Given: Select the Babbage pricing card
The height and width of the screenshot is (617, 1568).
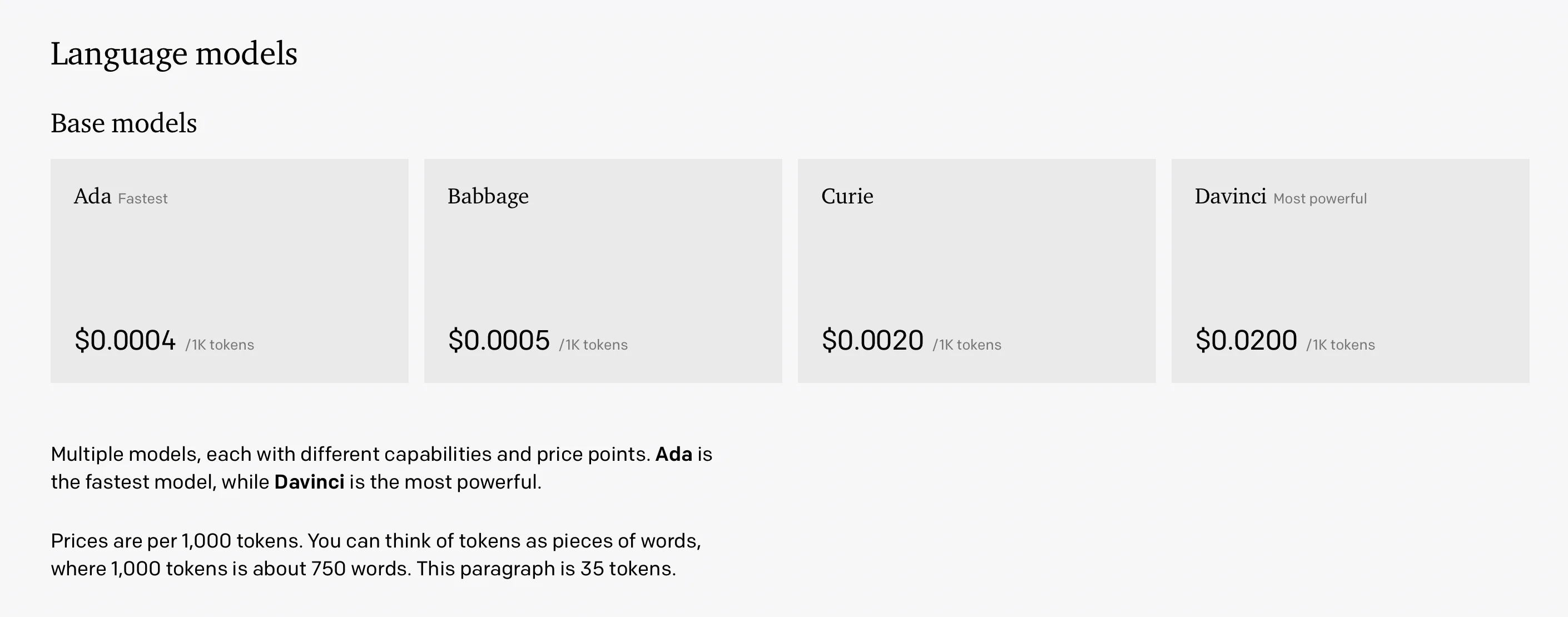Looking at the screenshot, I should (x=603, y=271).
